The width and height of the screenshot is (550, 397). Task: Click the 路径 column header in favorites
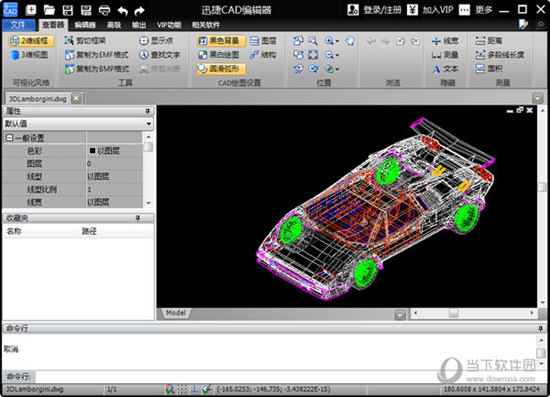tap(89, 231)
